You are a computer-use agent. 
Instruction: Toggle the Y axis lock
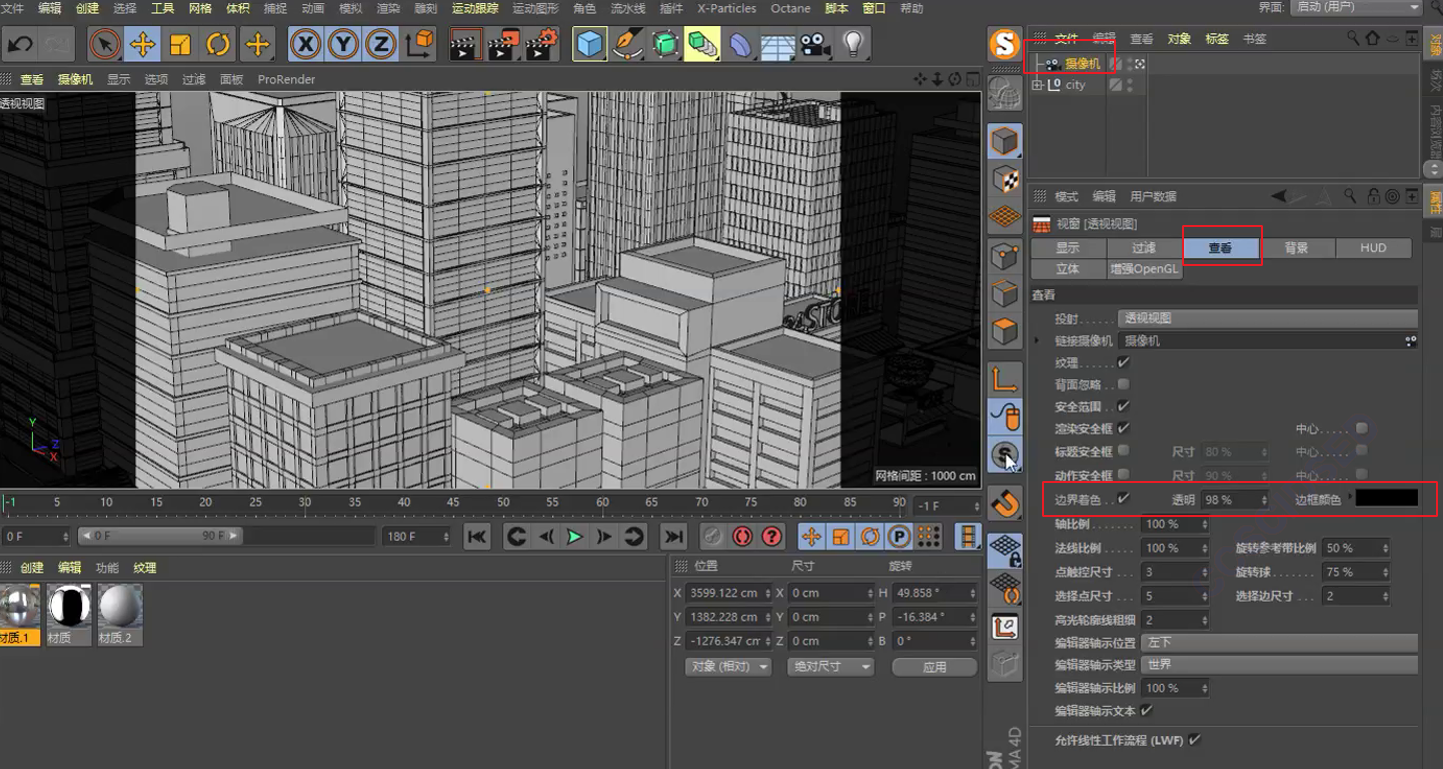[x=343, y=45]
